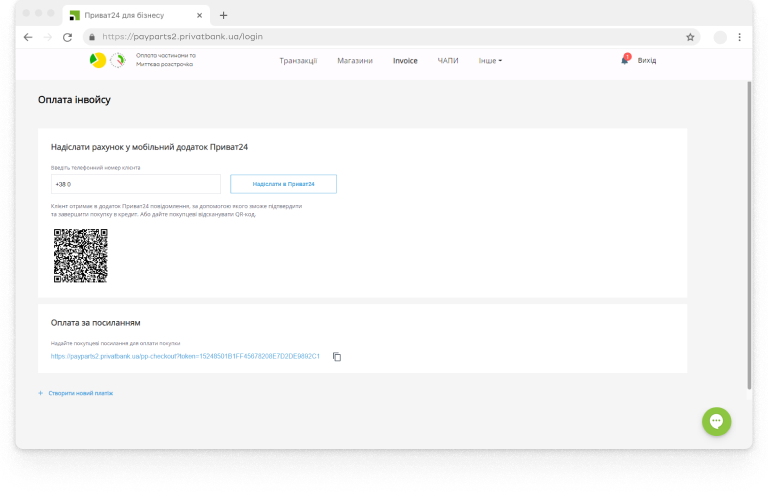The width and height of the screenshot is (768, 499).
Task: Expand the Інше dropdown menu
Action: pos(490,61)
